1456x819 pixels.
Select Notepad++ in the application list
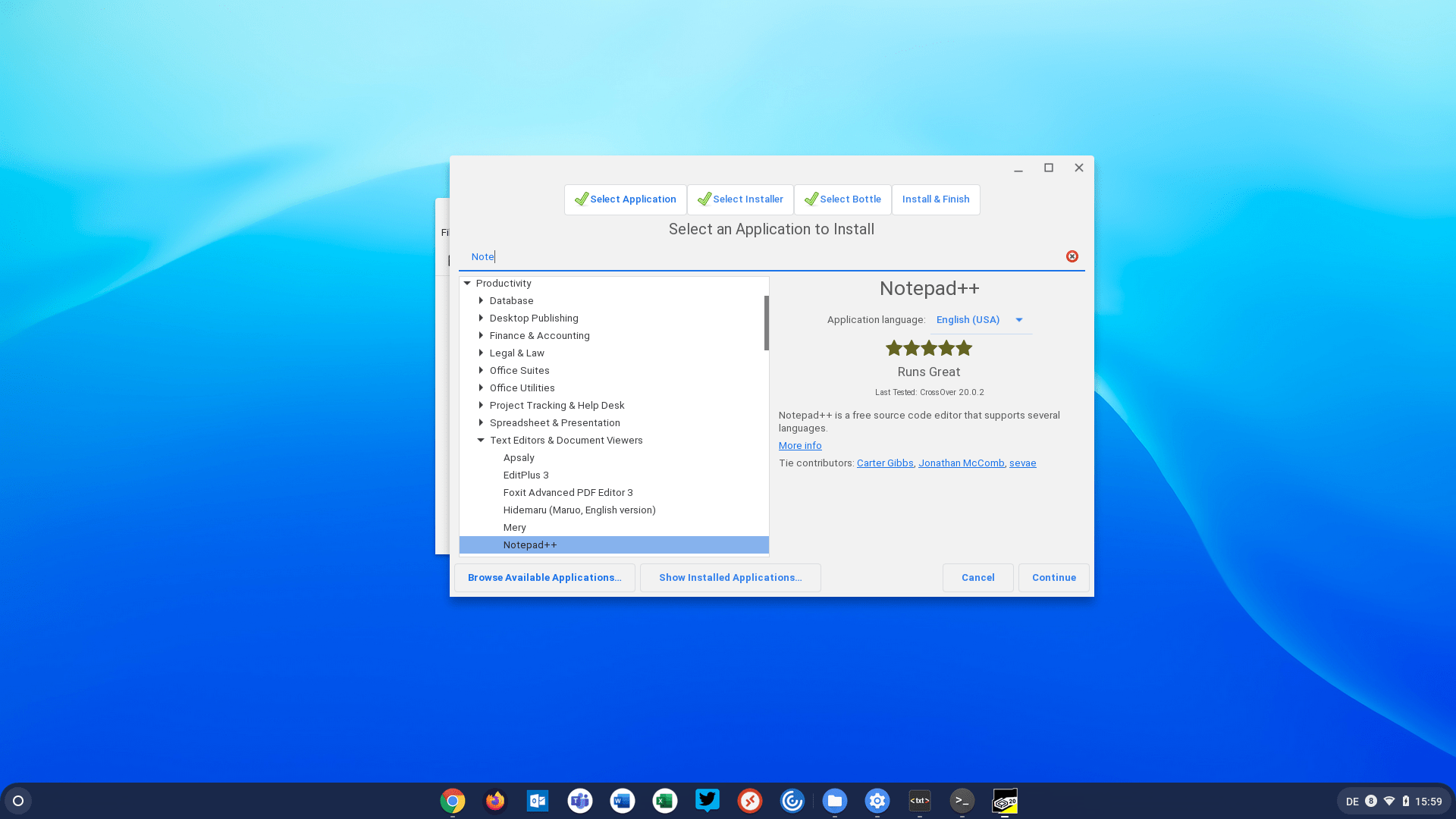point(614,545)
